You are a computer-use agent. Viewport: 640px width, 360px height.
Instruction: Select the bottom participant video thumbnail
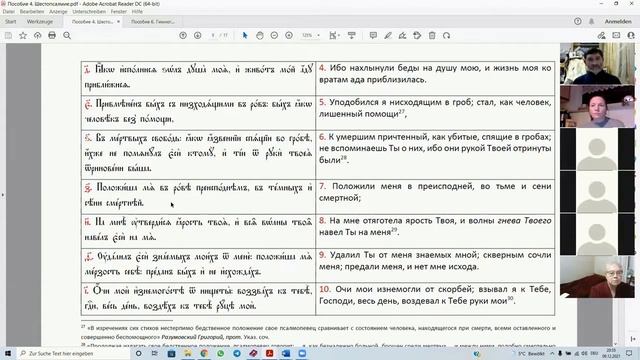tap(598, 277)
